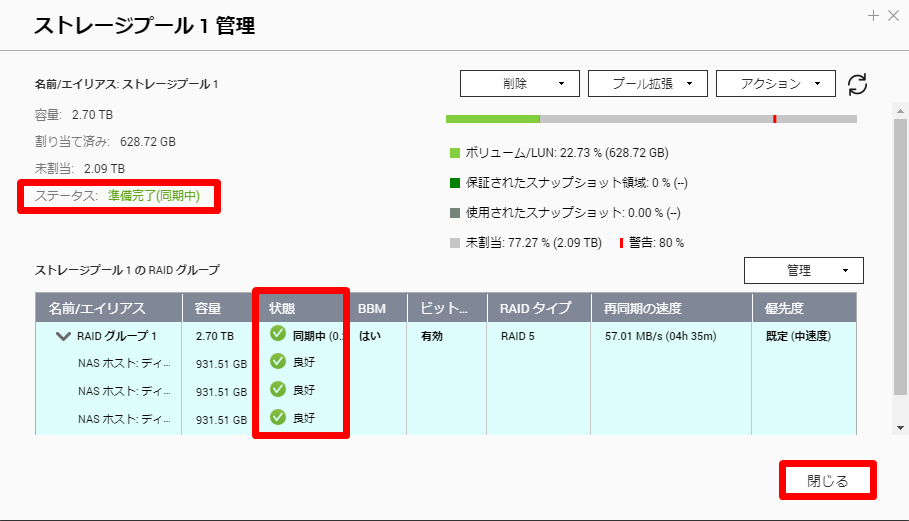Click third 良好 status check icon

[x=278, y=418]
